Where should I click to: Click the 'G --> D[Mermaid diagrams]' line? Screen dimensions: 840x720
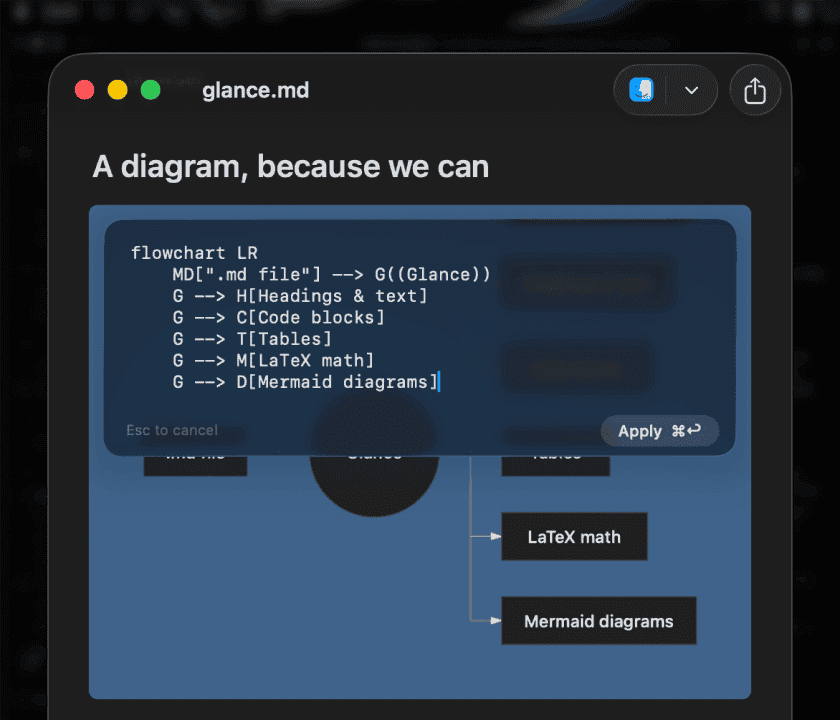click(x=305, y=382)
